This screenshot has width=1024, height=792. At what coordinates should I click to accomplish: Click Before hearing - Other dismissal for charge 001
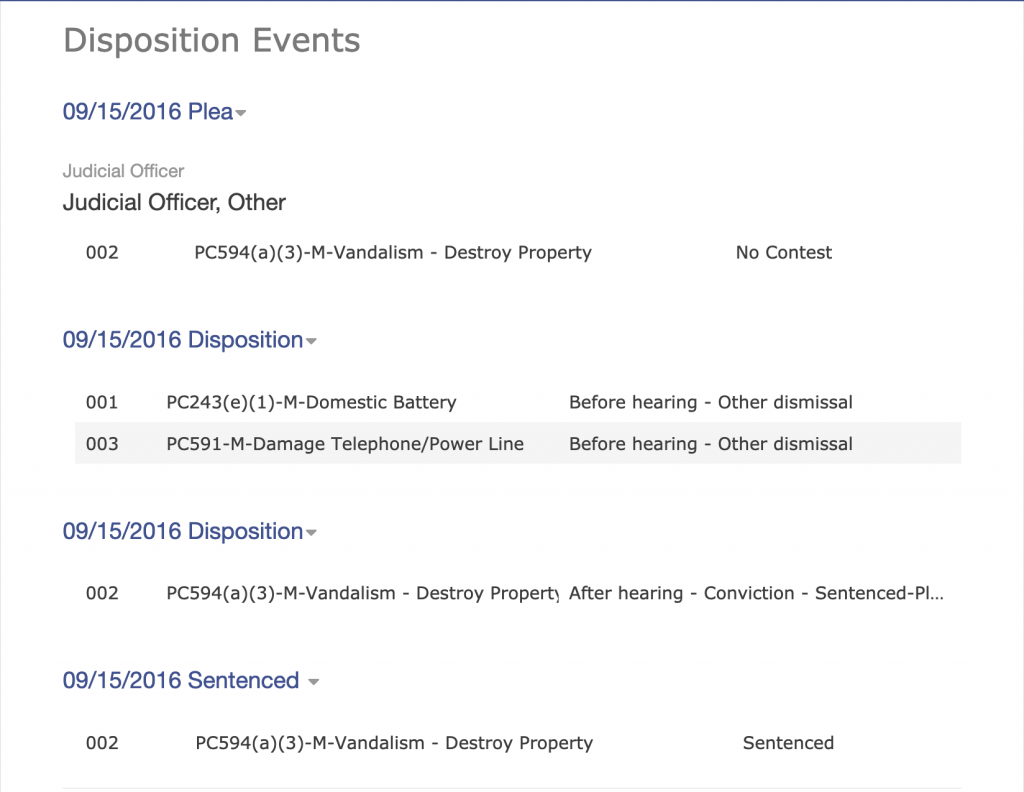click(711, 402)
